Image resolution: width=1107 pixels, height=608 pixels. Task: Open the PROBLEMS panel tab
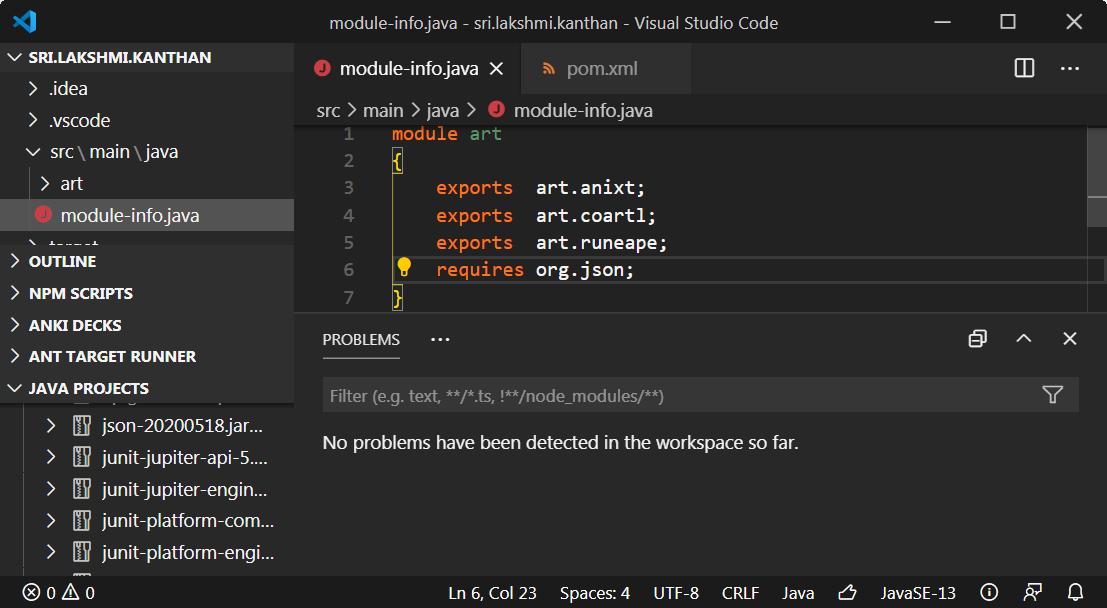(361, 340)
